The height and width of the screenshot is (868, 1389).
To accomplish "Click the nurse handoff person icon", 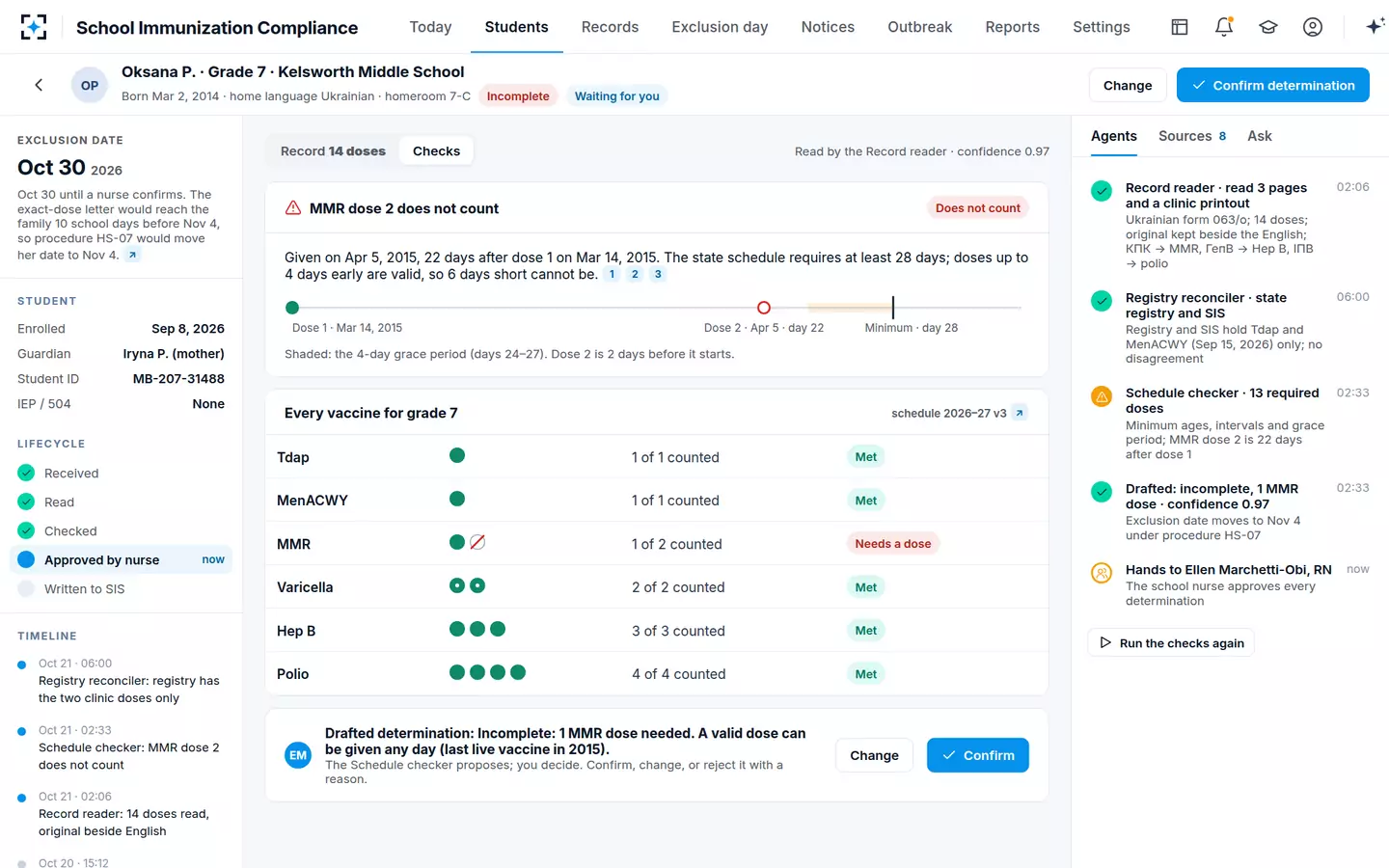I will click(1102, 573).
